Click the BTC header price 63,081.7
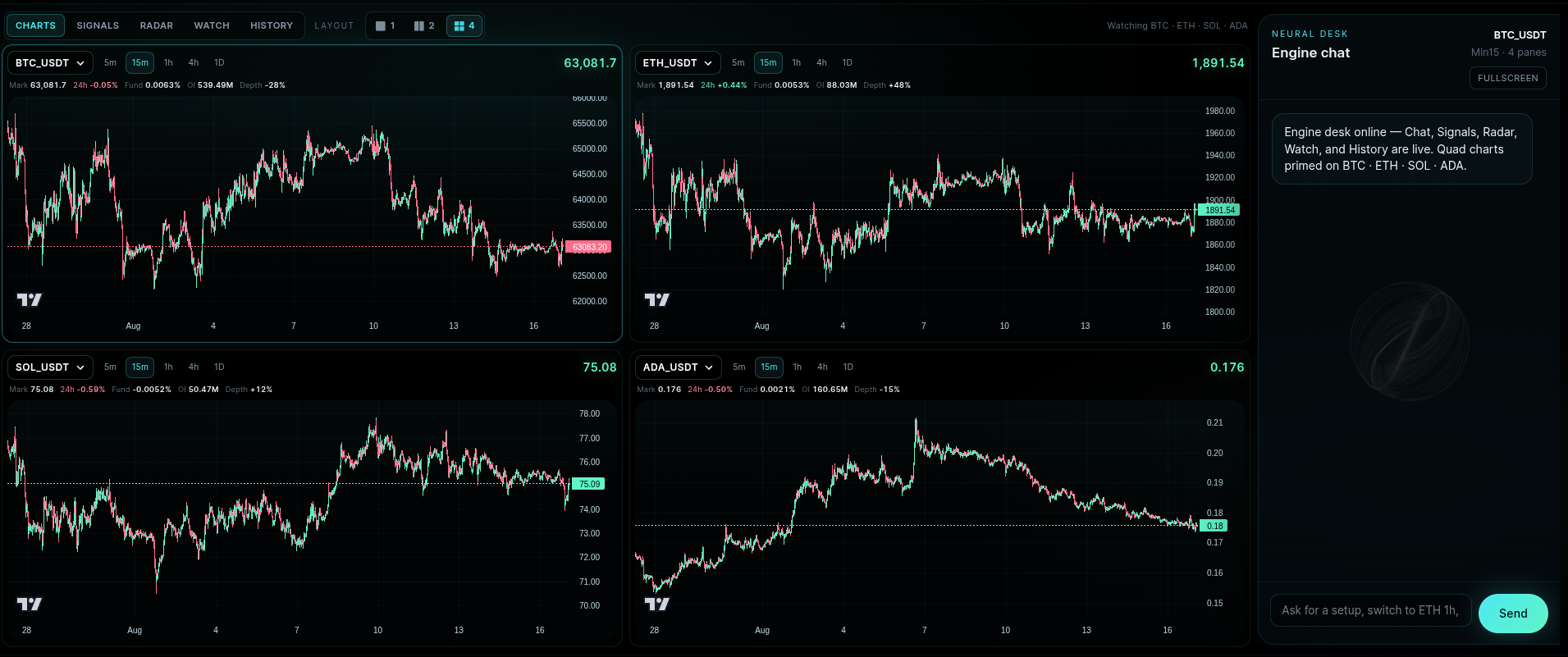Screen dimensions: 1568x657 pos(590,63)
